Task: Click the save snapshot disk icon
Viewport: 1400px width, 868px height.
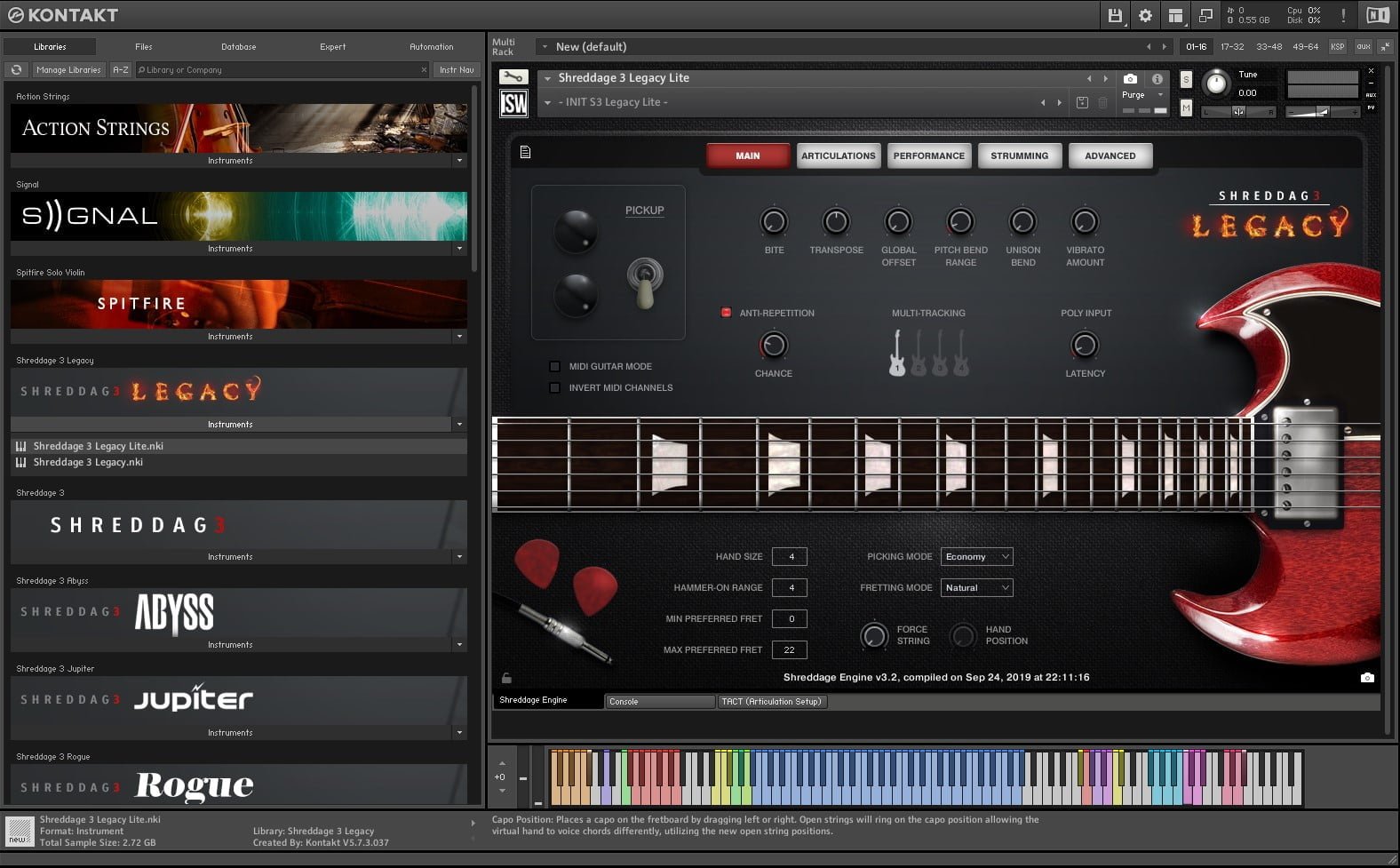Action: (1082, 102)
